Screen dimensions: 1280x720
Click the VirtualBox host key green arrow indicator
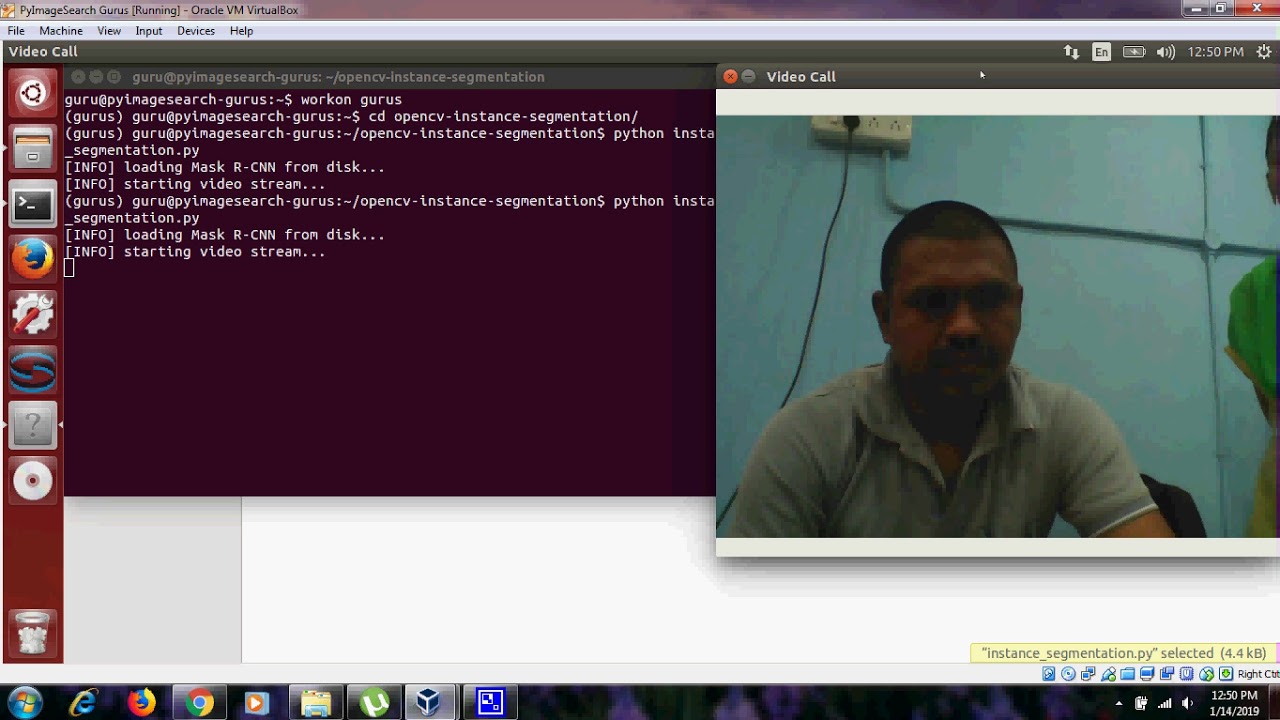click(x=1226, y=674)
